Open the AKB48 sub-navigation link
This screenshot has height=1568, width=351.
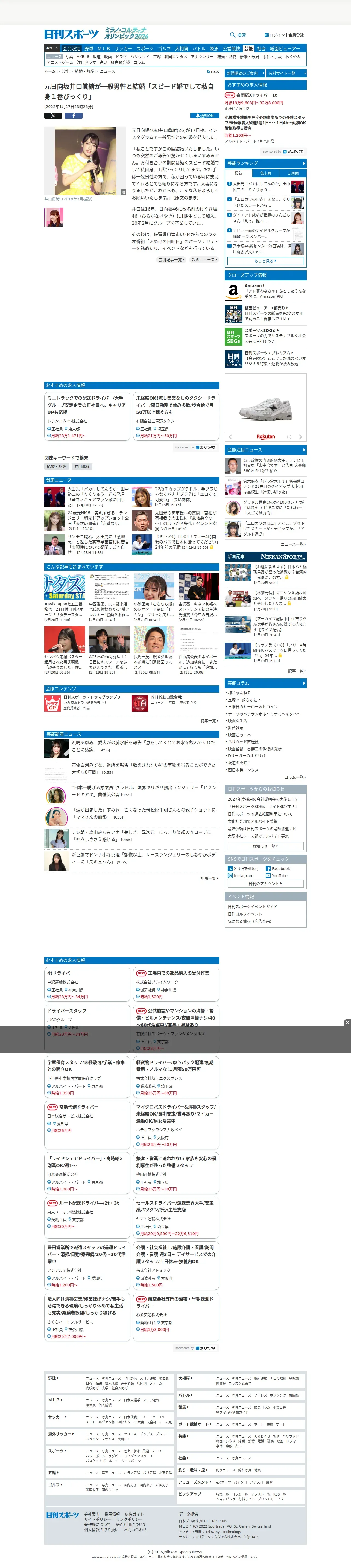83,57
